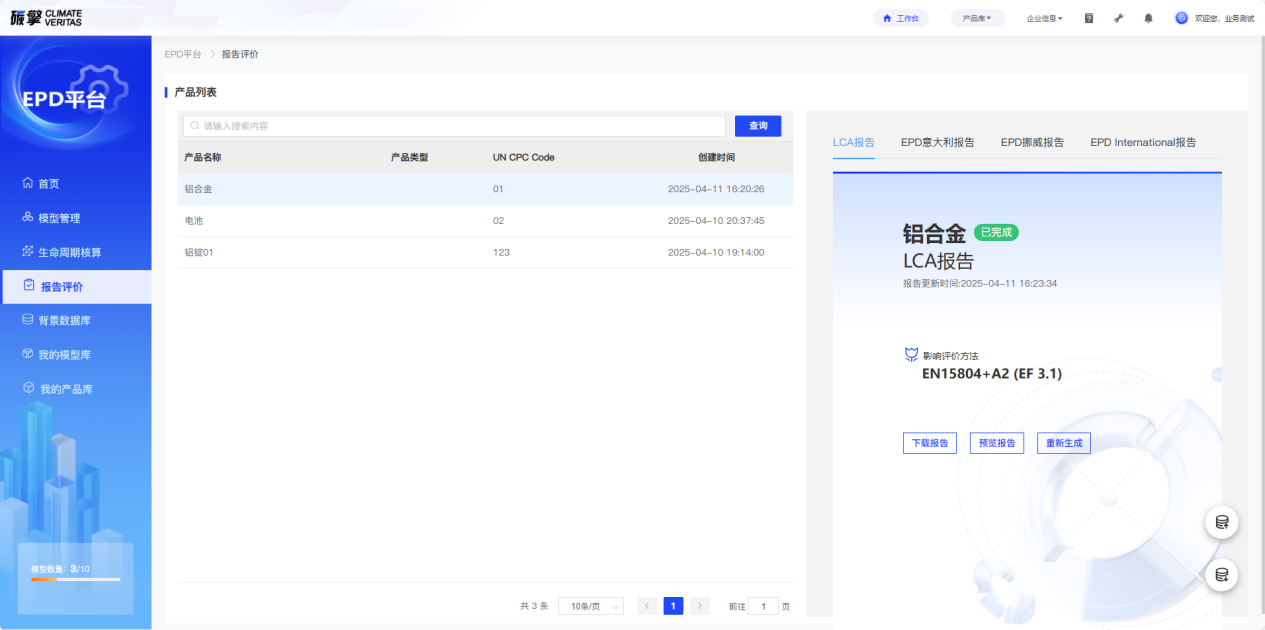Go to 首页 in the sidebar

[x=48, y=184]
